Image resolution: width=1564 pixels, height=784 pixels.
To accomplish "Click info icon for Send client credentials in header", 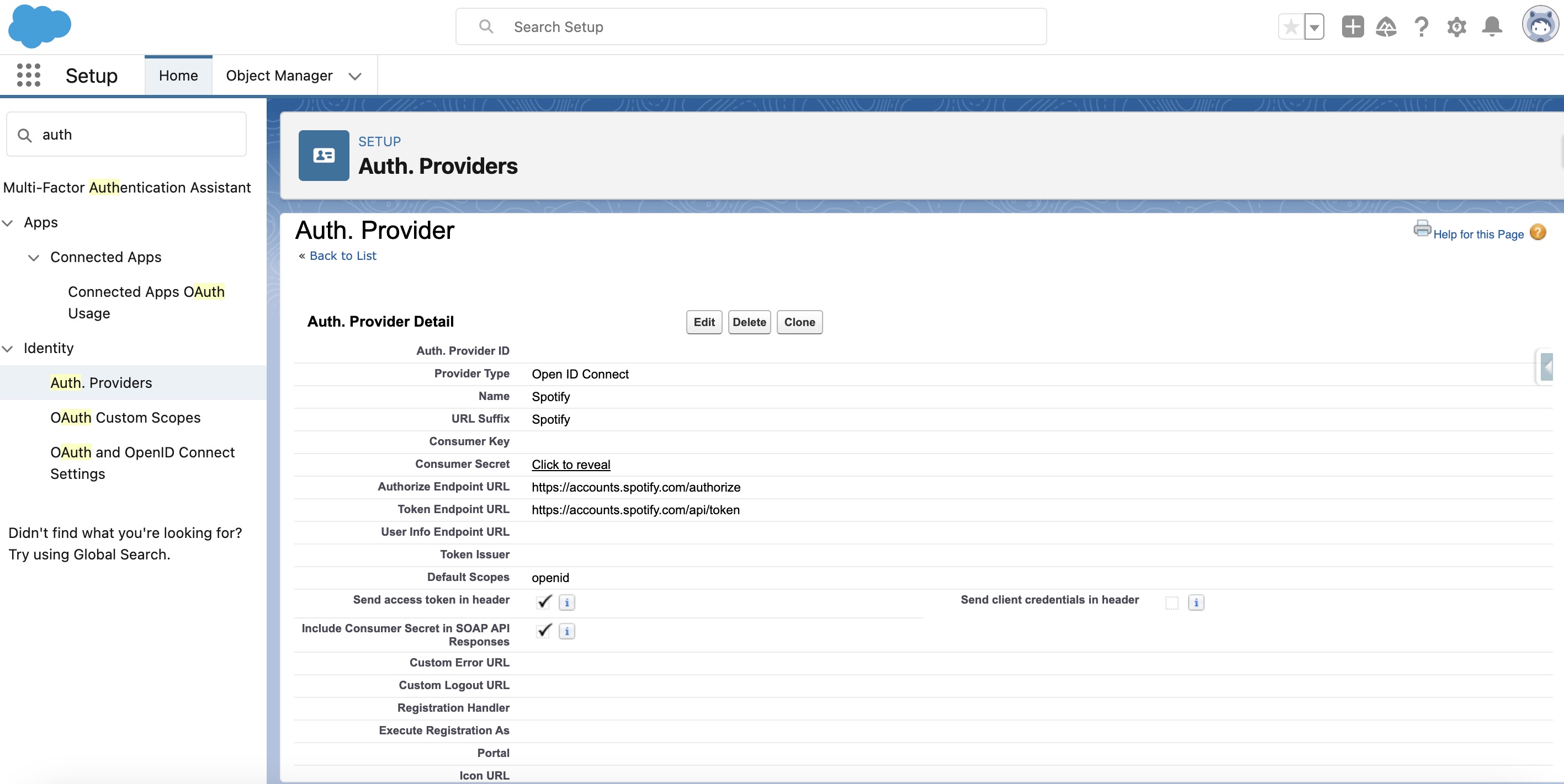I will [1196, 602].
